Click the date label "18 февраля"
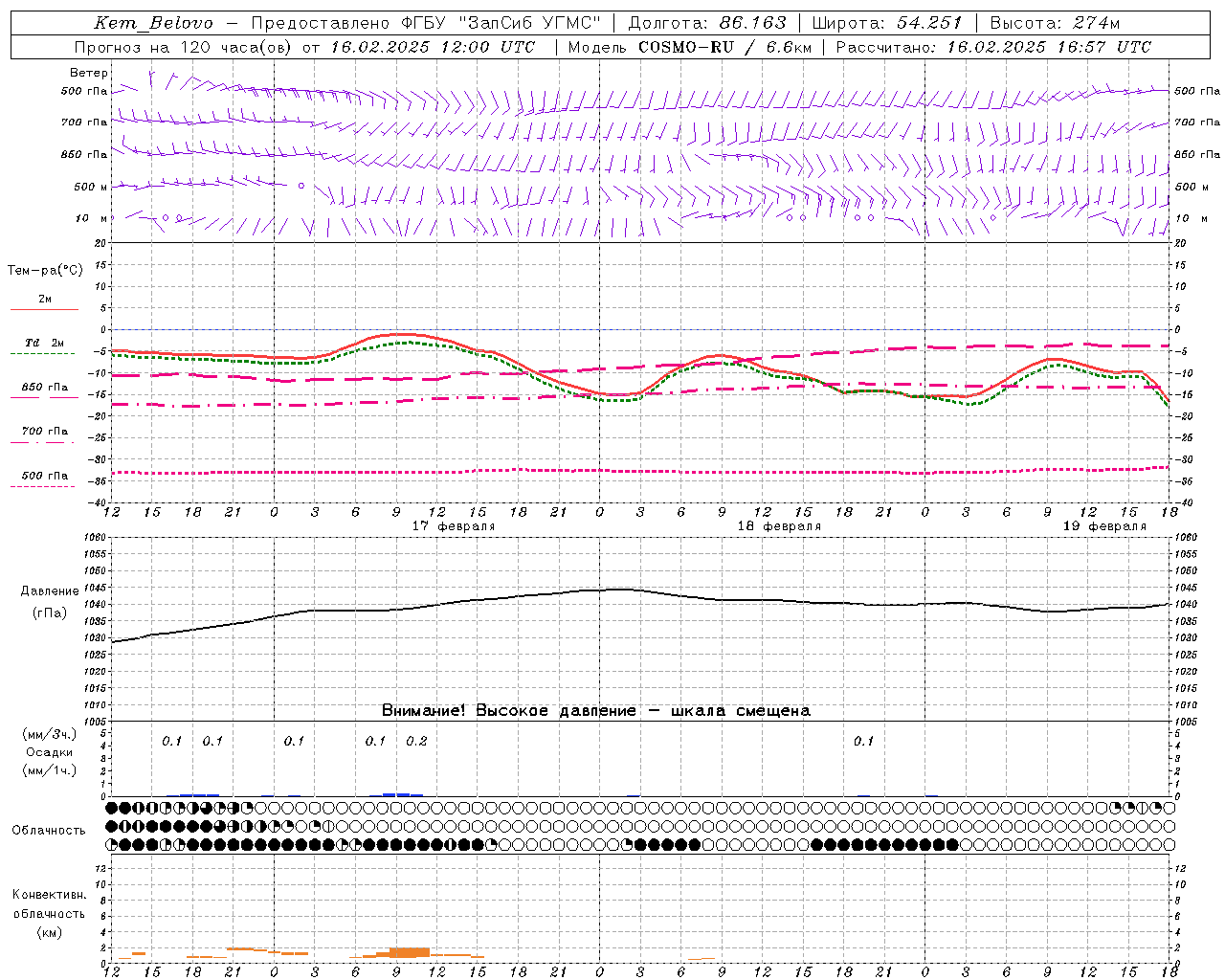 point(779,526)
